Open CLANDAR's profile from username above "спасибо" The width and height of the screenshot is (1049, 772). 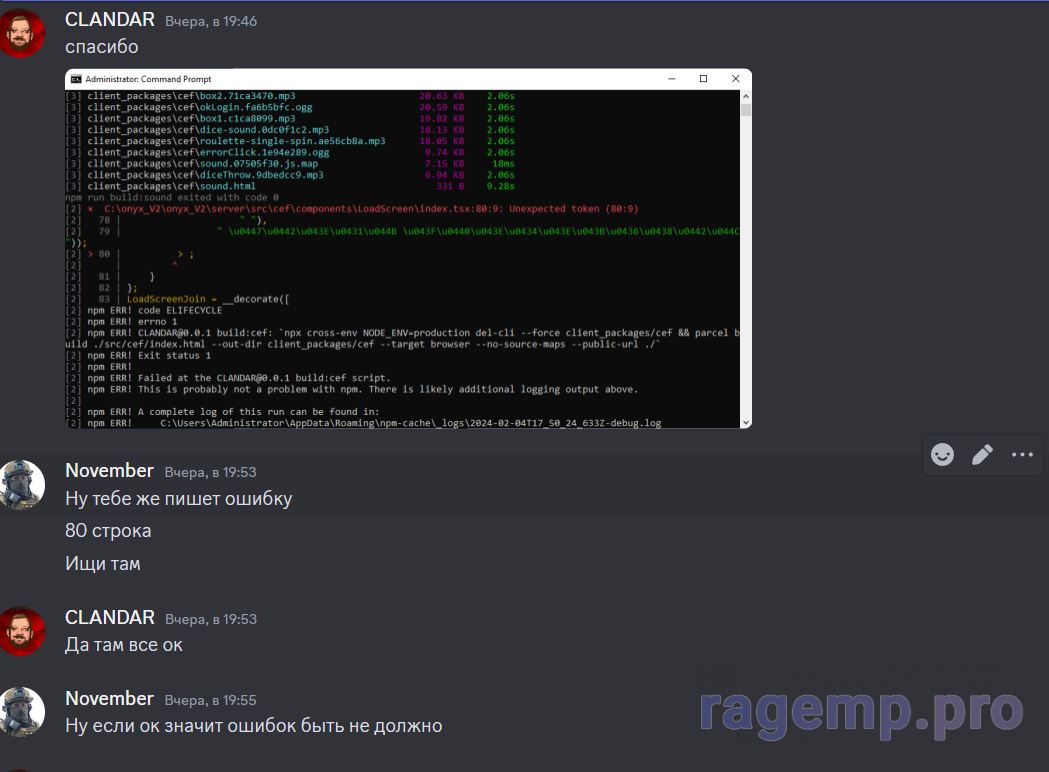coord(109,20)
